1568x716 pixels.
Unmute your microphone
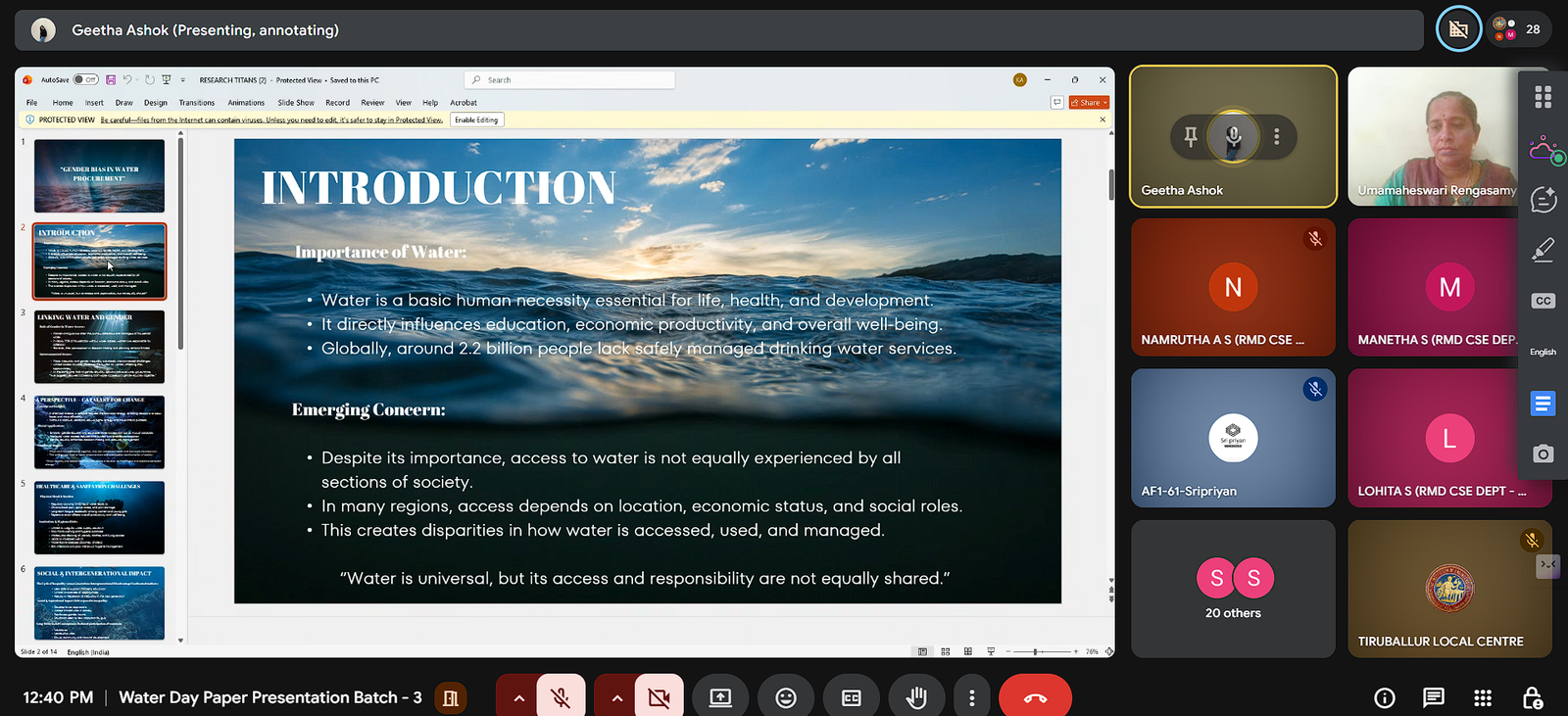pos(561,697)
